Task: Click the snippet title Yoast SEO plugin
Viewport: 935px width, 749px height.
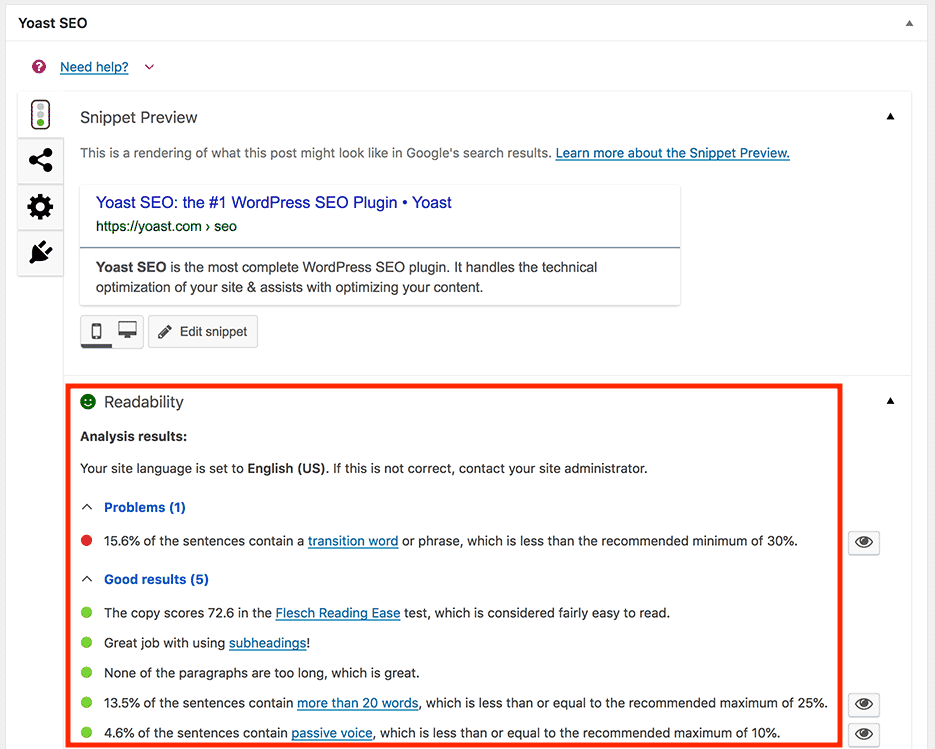Action: tap(274, 203)
